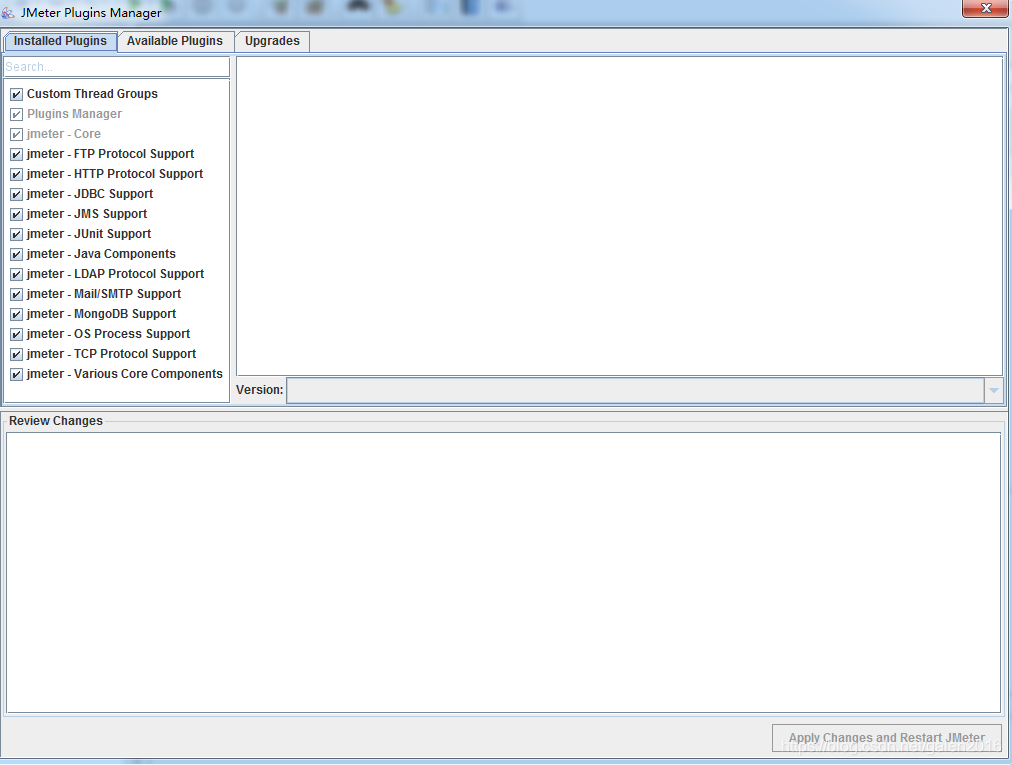This screenshot has height=765, width=1012.
Task: Uncheck jmeter - Java Components checkbox
Action: [17, 254]
